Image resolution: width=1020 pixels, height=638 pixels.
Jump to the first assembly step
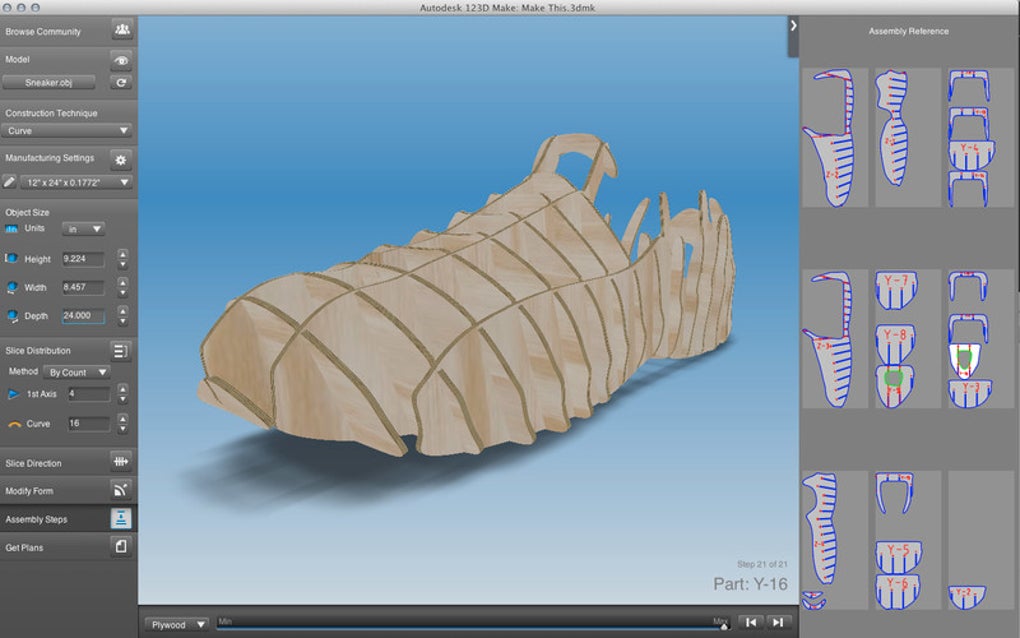[751, 623]
